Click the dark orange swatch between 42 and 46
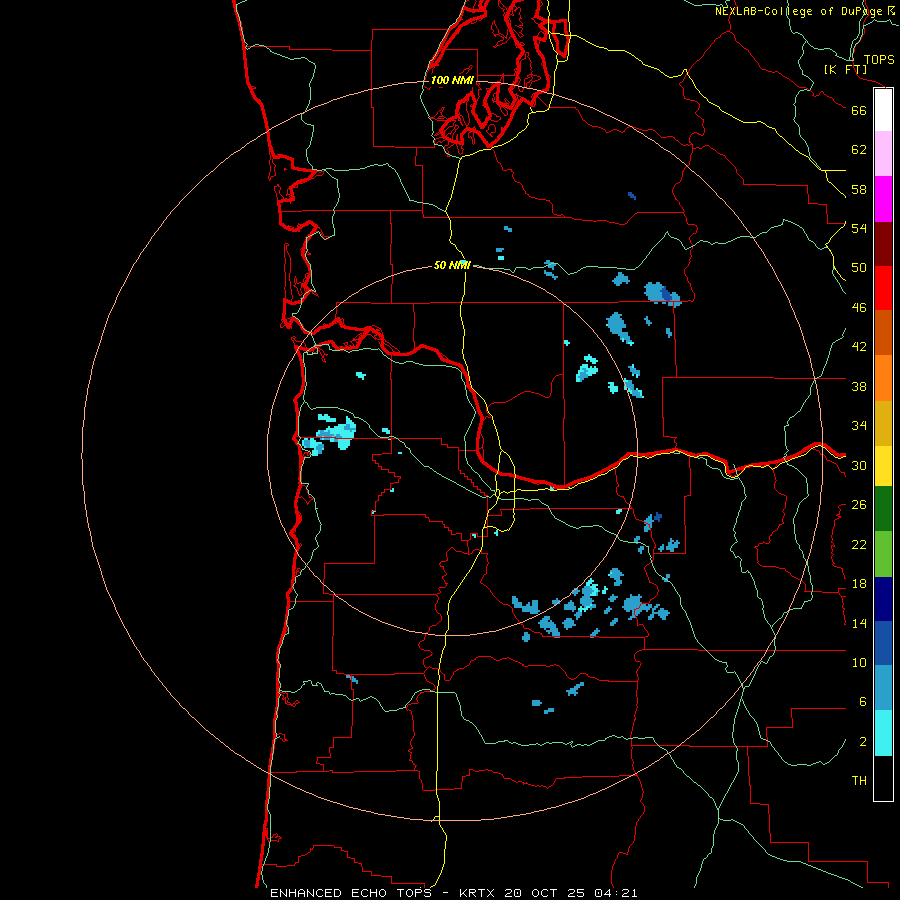This screenshot has height=900, width=900. 883,332
